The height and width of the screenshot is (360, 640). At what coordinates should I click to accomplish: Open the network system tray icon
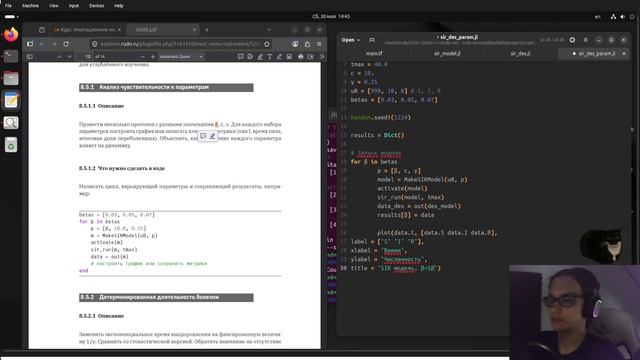613,17
